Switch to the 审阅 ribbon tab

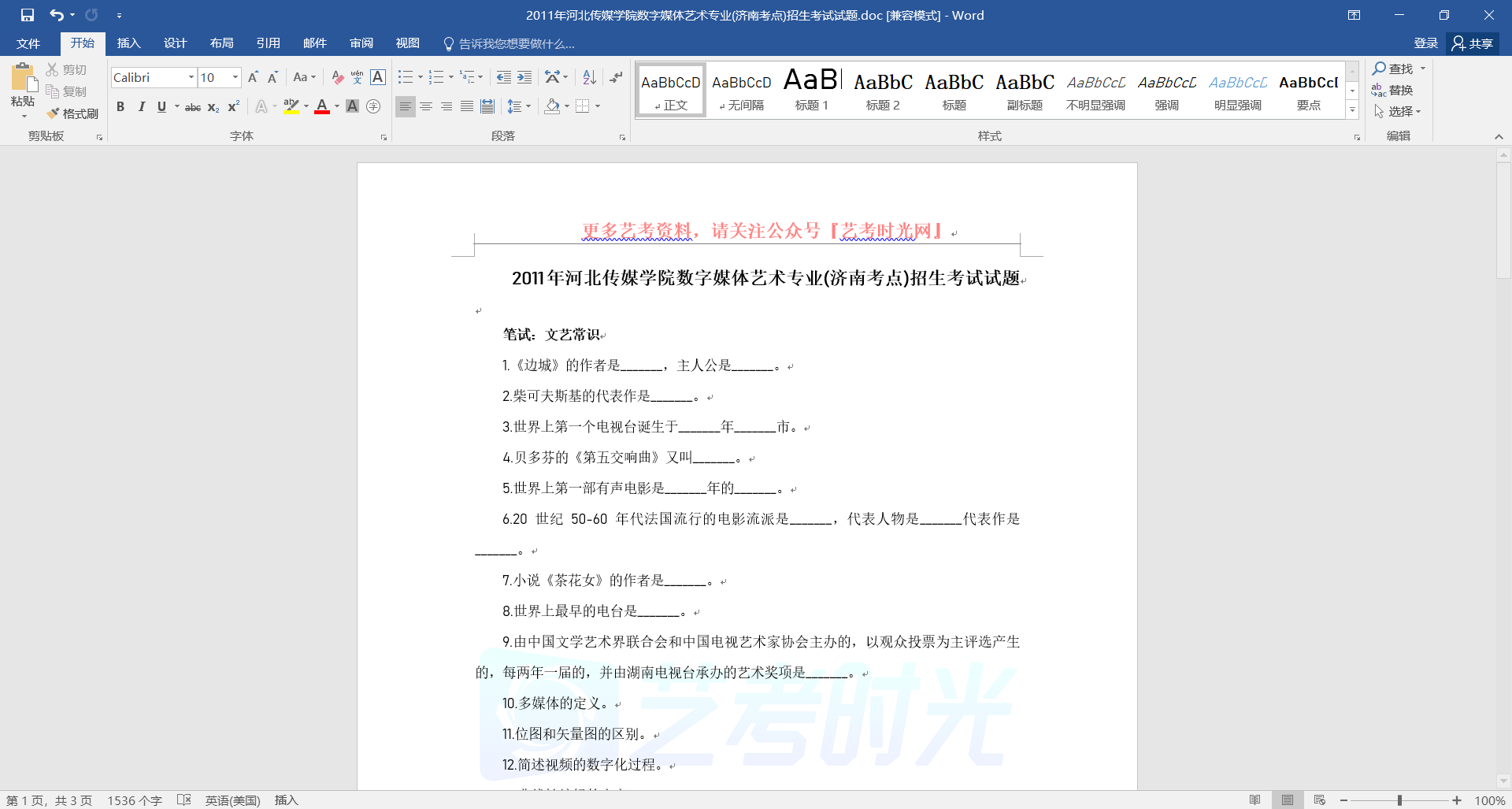point(361,43)
